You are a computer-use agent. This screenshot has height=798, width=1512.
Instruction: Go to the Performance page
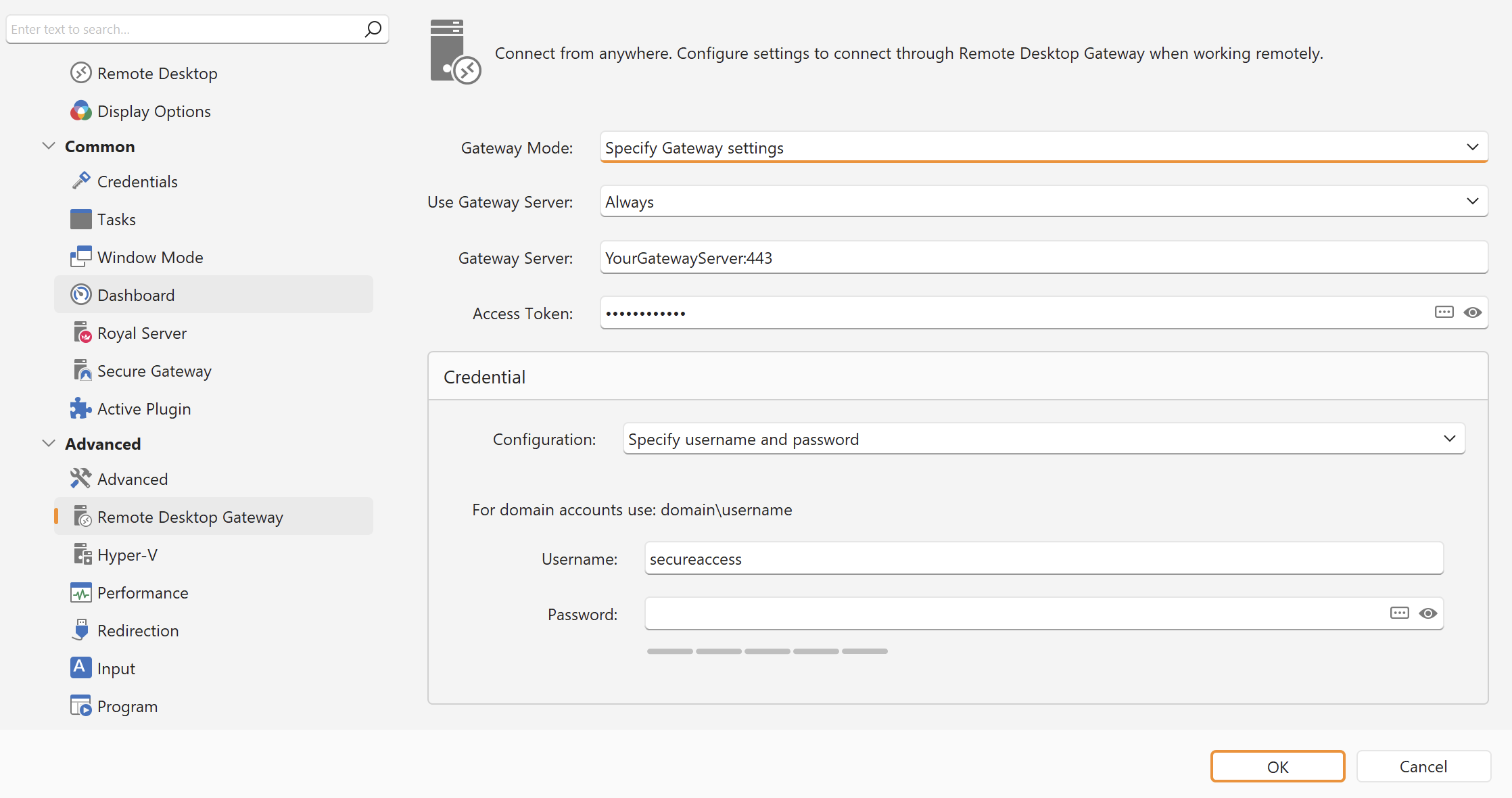(x=214, y=592)
